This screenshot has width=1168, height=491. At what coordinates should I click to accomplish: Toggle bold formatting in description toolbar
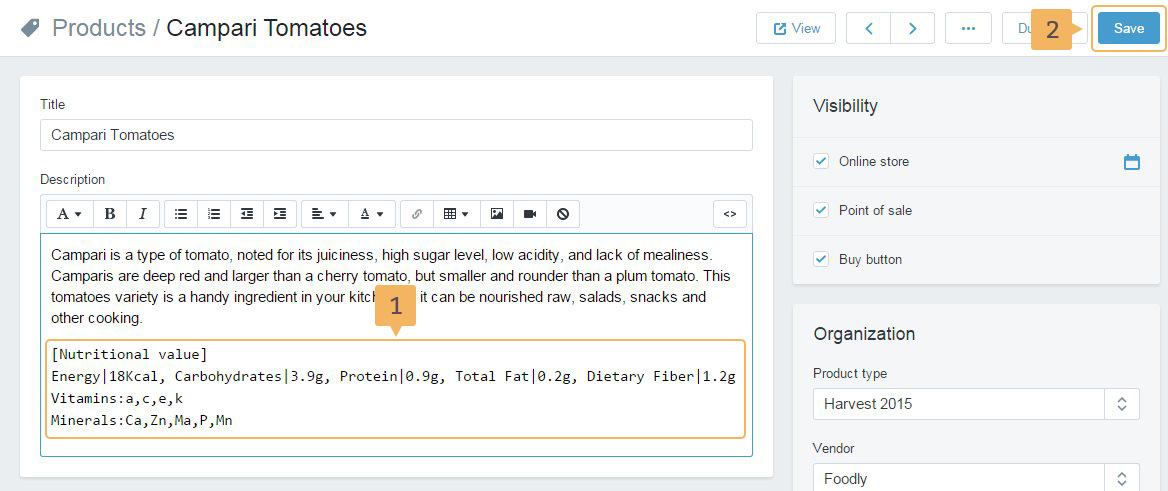pyautogui.click(x=110, y=214)
